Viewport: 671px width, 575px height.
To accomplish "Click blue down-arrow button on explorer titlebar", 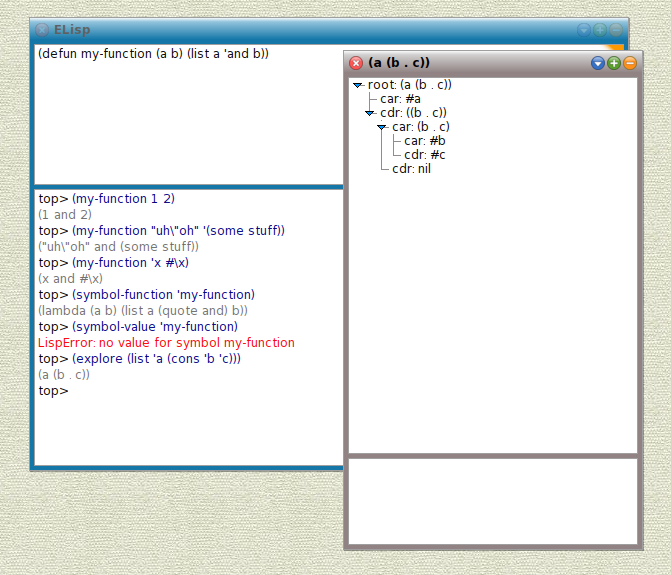I will 598,63.
